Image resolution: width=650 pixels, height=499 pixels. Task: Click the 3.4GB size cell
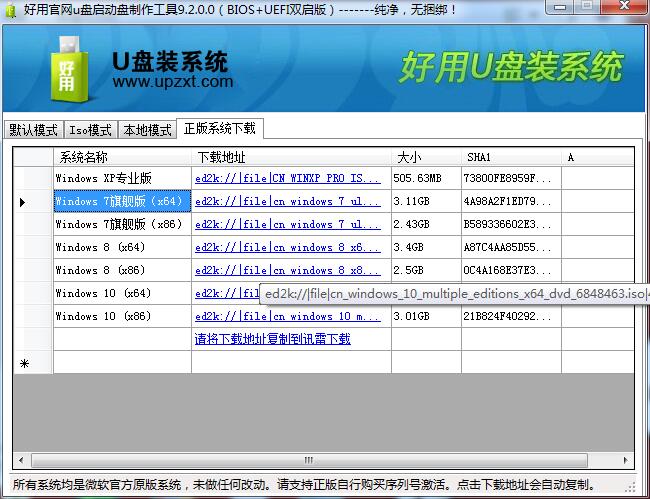(426, 247)
